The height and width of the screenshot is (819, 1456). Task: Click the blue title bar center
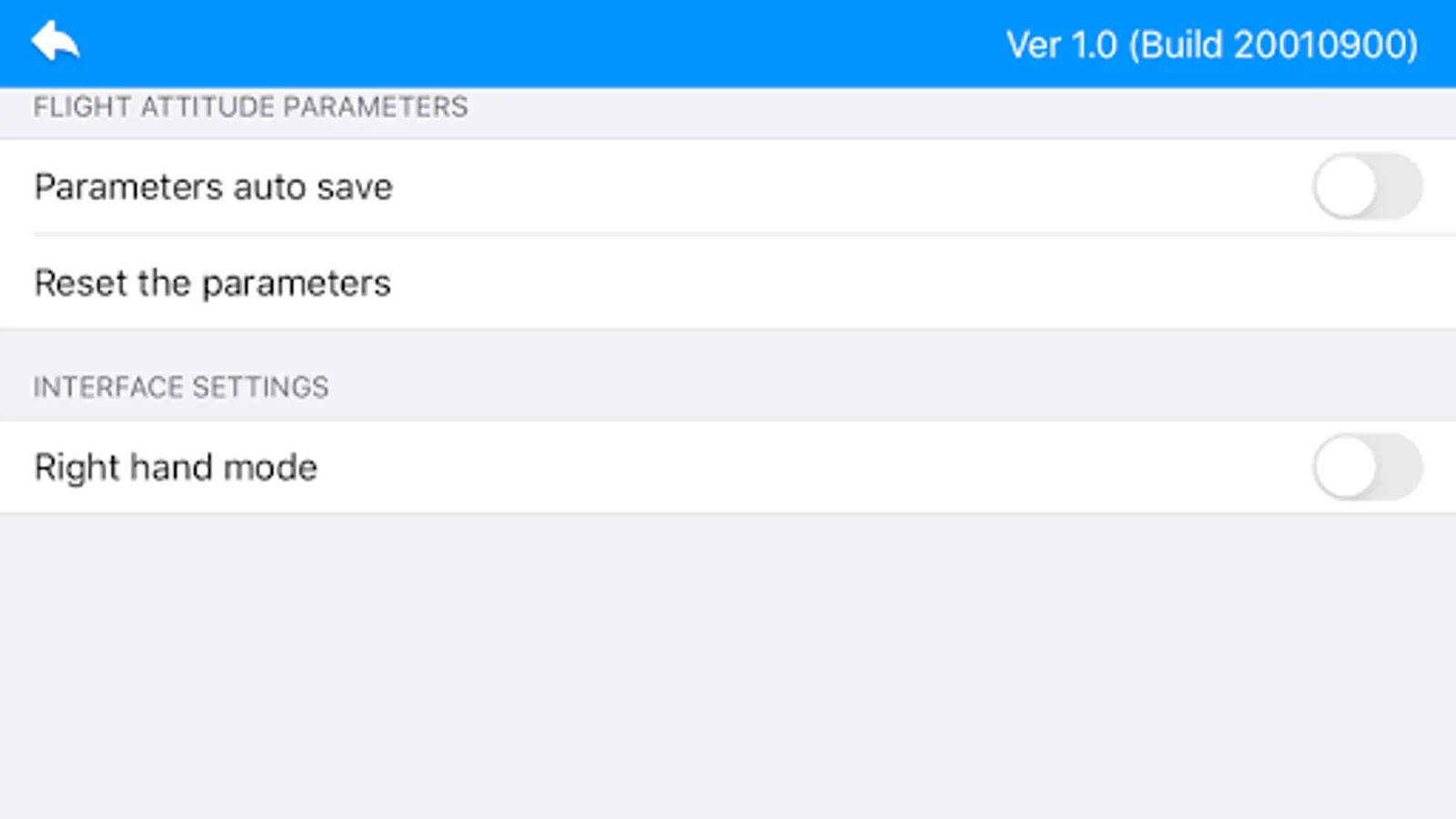(x=728, y=44)
